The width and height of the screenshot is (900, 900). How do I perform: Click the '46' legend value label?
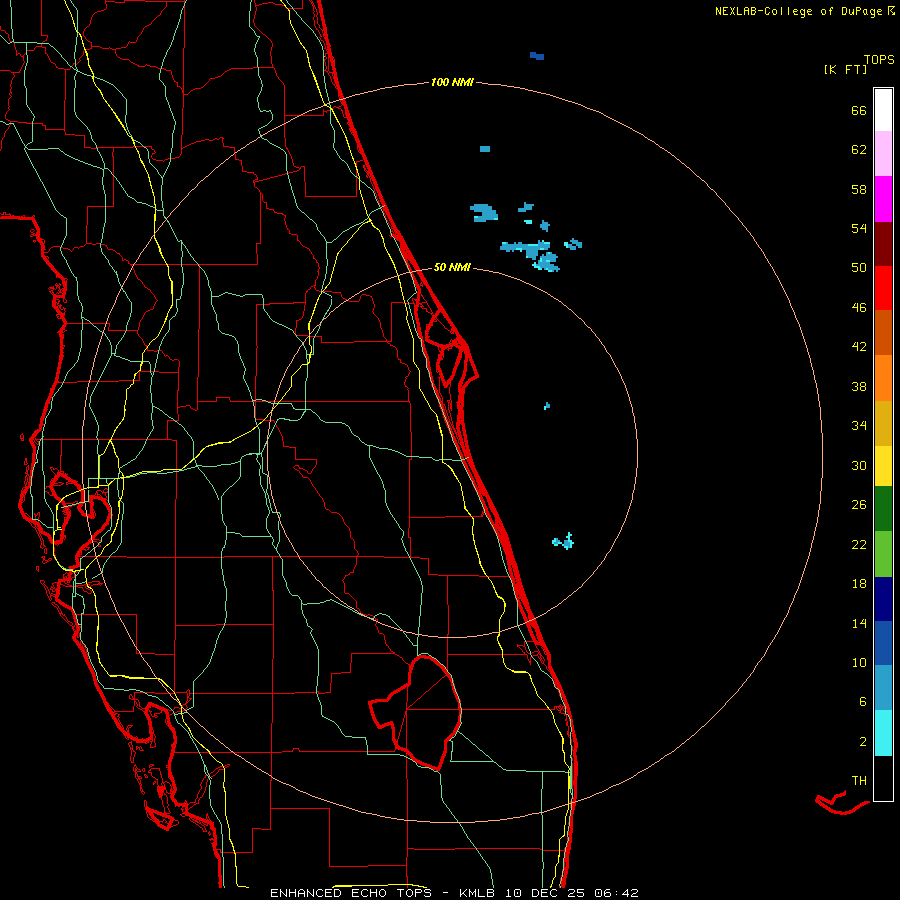coord(859,308)
